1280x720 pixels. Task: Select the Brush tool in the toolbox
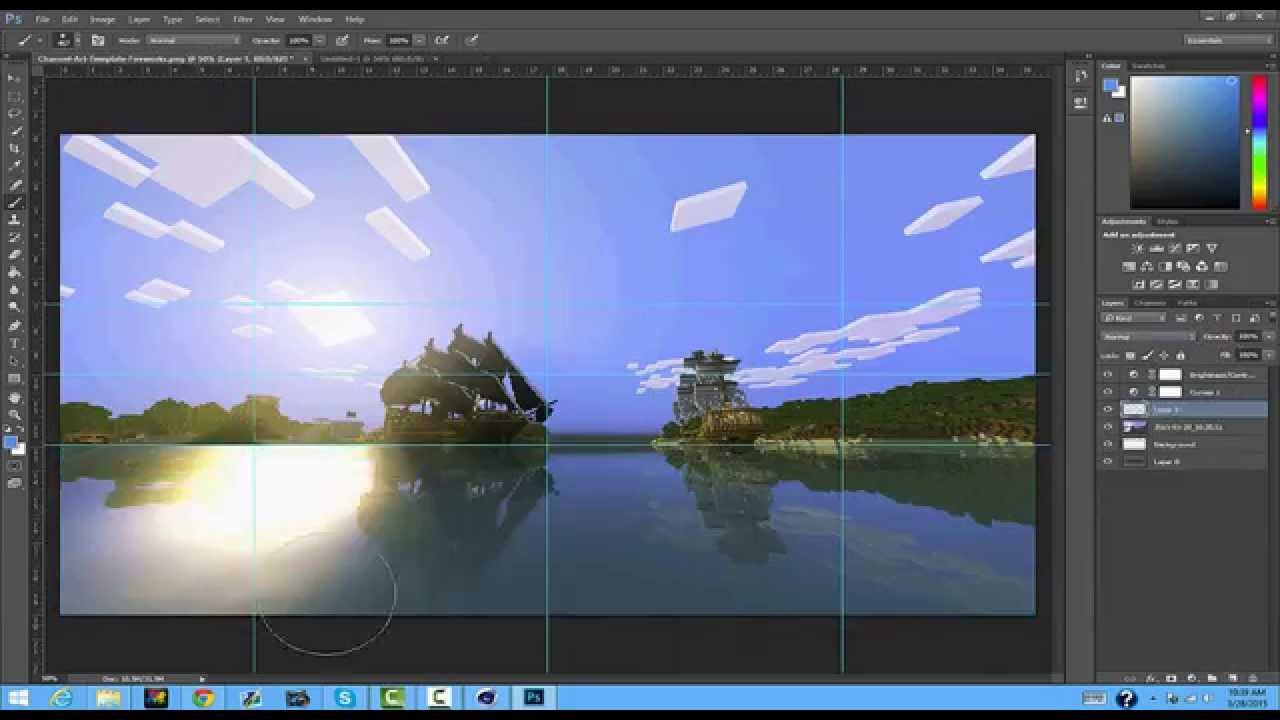click(x=14, y=202)
